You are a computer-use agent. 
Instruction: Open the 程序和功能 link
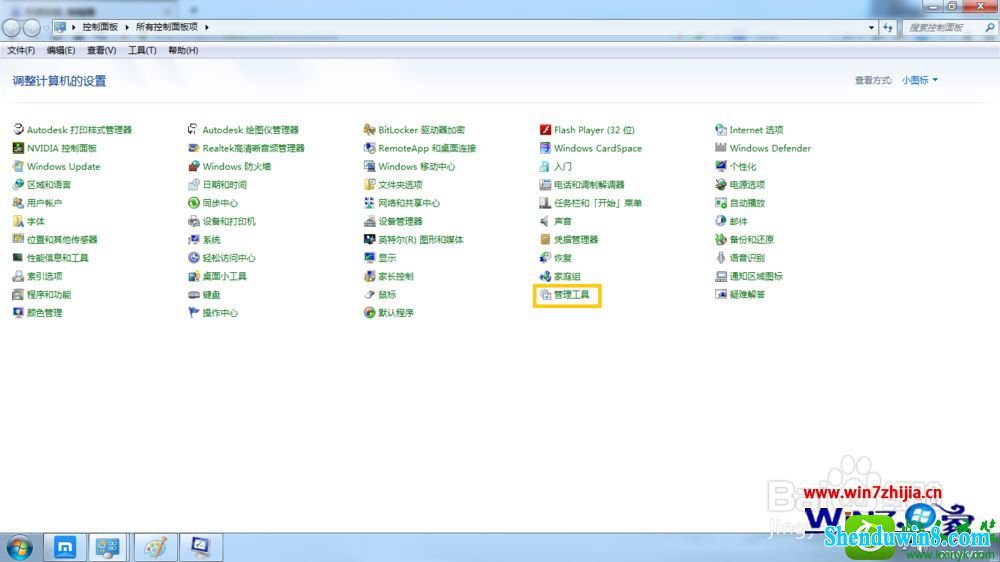(x=48, y=295)
